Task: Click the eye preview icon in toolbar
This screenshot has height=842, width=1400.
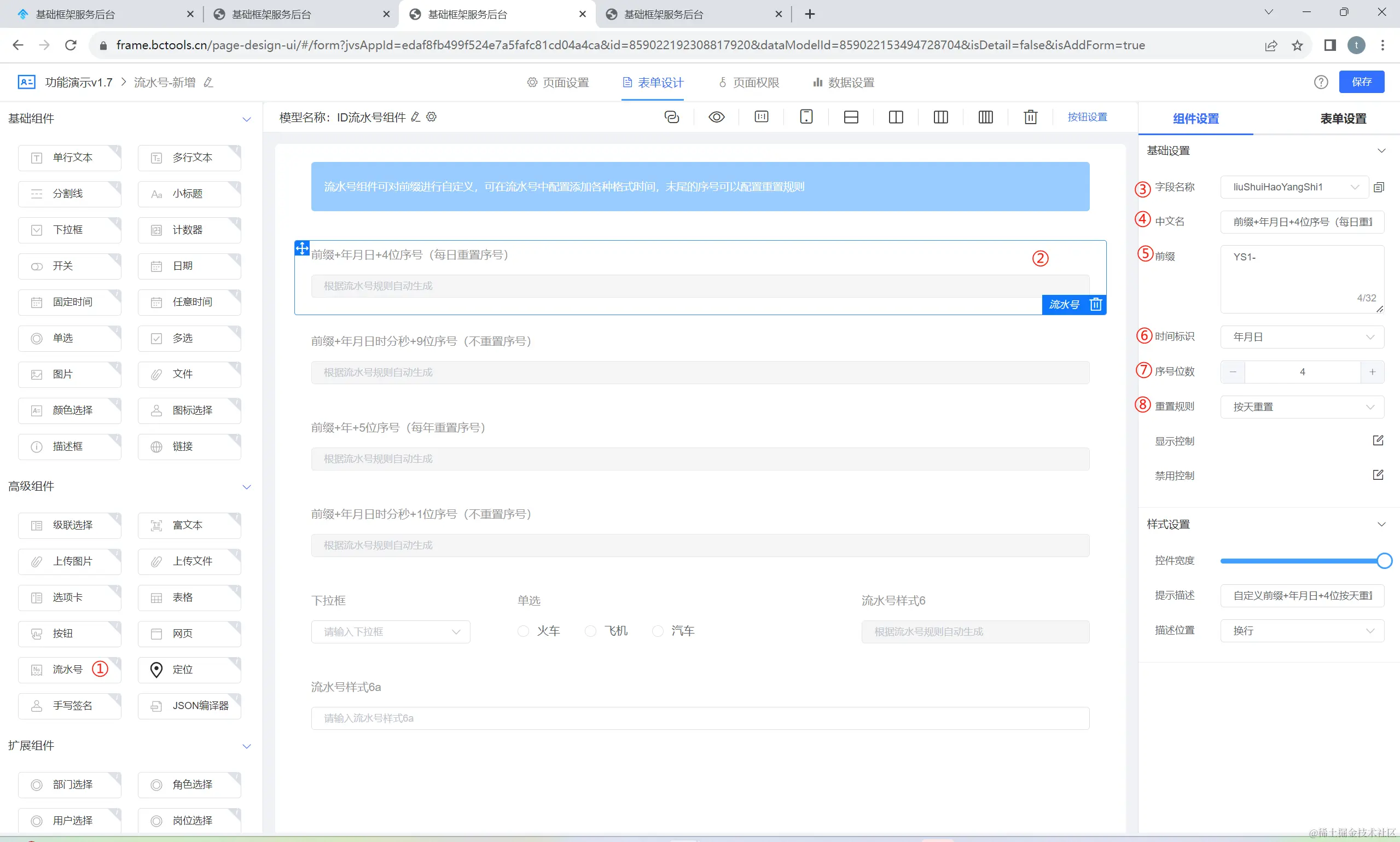Action: 717,117
